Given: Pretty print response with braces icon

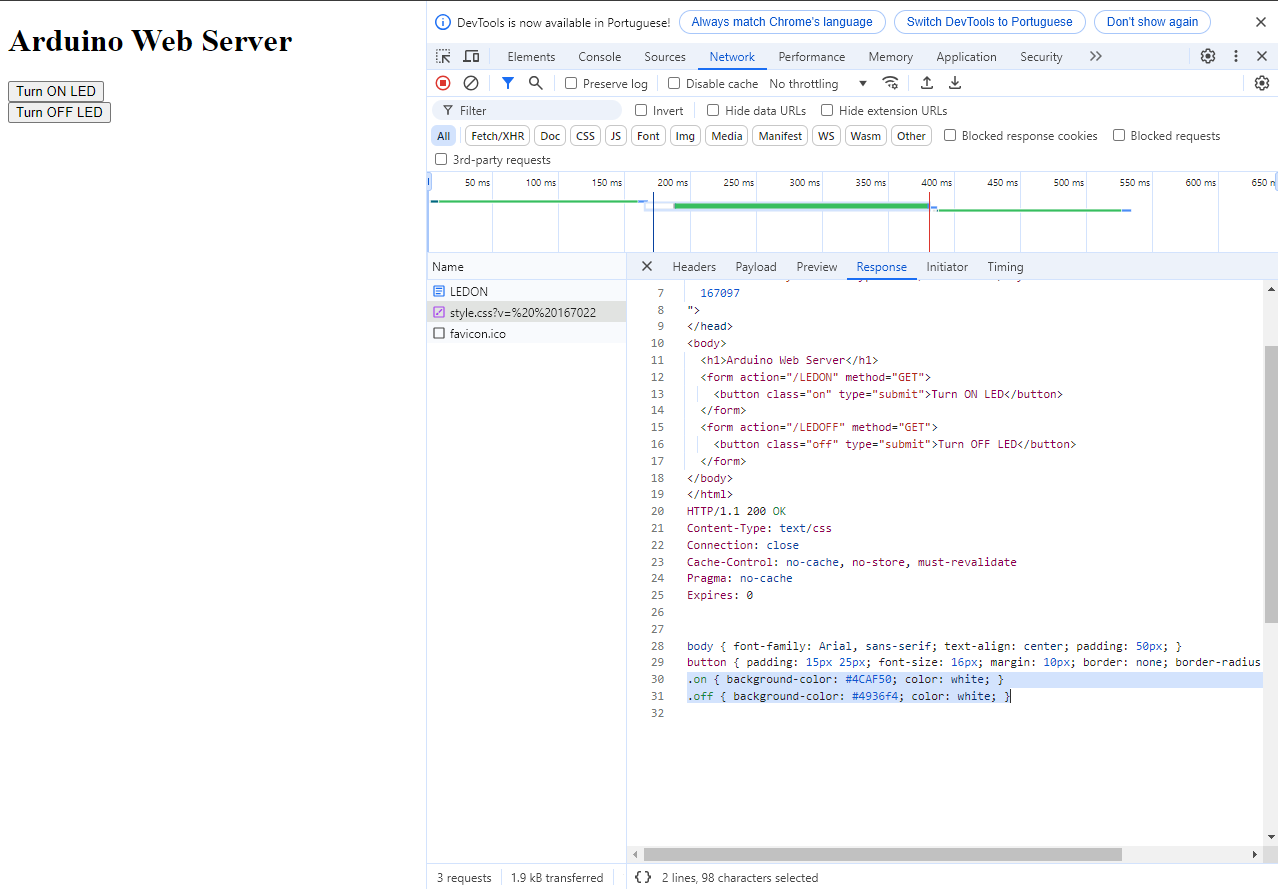Looking at the screenshot, I should coord(644,877).
